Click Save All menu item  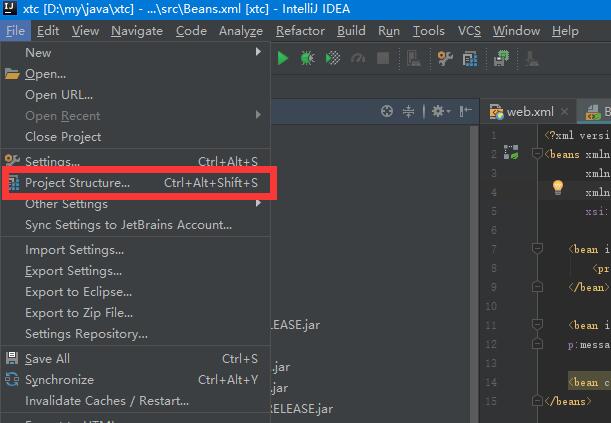(136, 359)
